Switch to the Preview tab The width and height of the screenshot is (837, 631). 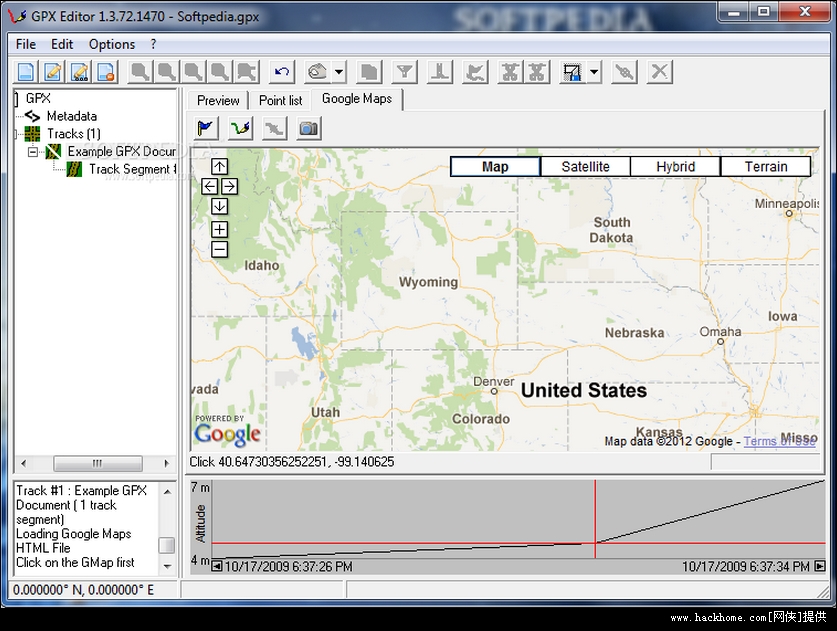[218, 100]
